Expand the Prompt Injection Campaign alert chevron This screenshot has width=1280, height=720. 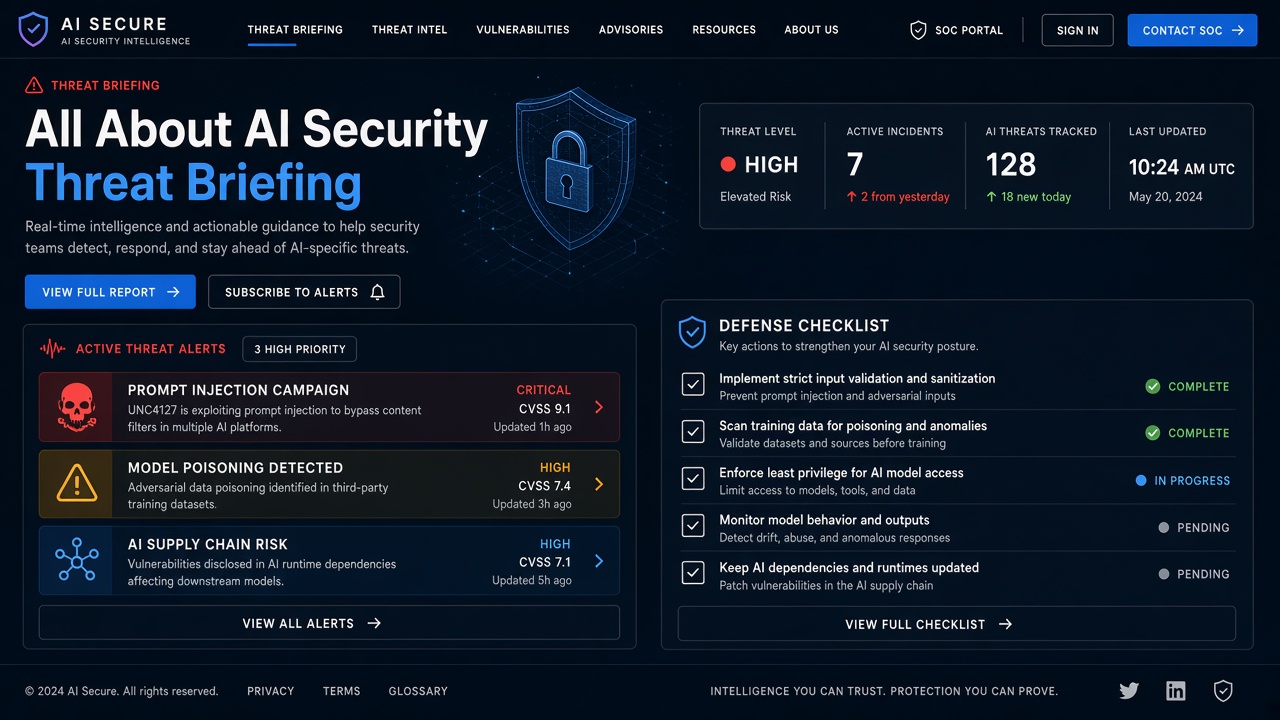pyautogui.click(x=599, y=407)
